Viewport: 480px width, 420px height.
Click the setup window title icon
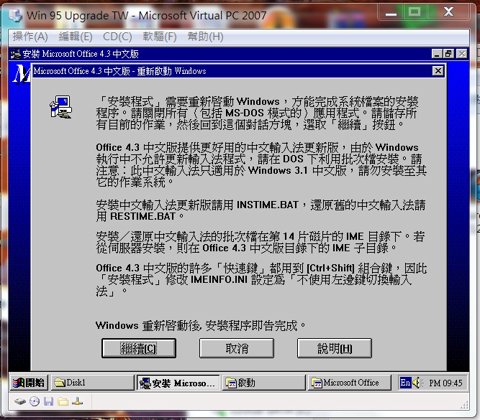pyautogui.click(x=16, y=54)
